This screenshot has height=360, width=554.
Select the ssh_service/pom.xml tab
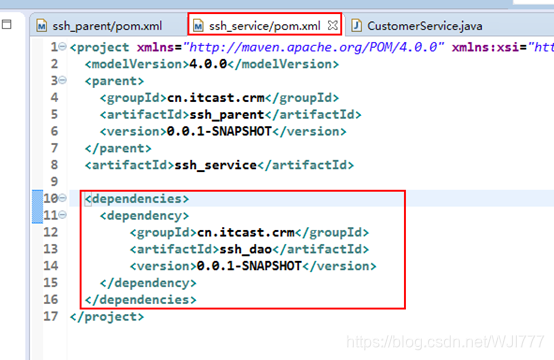[265, 25]
